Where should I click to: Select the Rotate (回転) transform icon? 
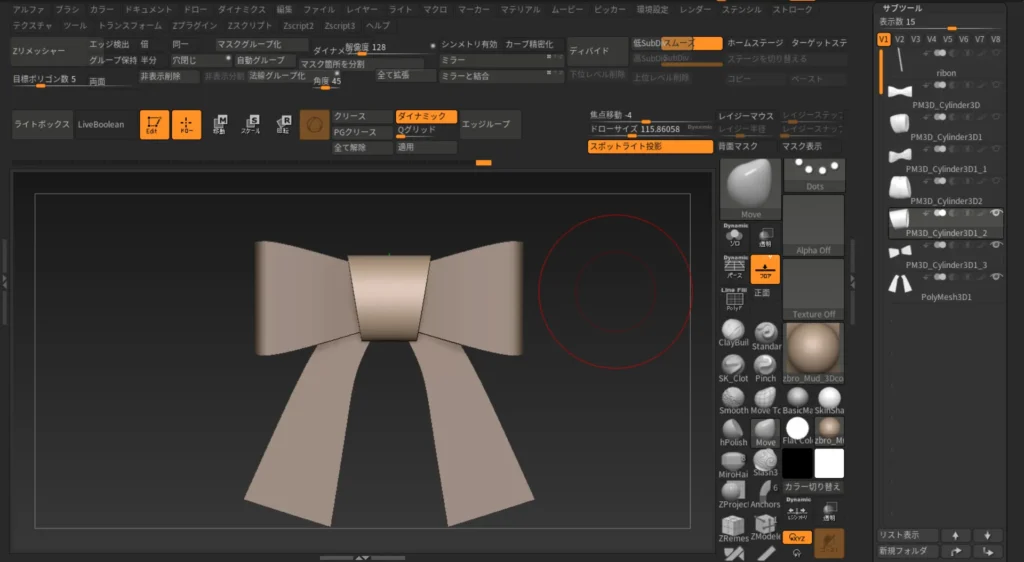(x=284, y=124)
